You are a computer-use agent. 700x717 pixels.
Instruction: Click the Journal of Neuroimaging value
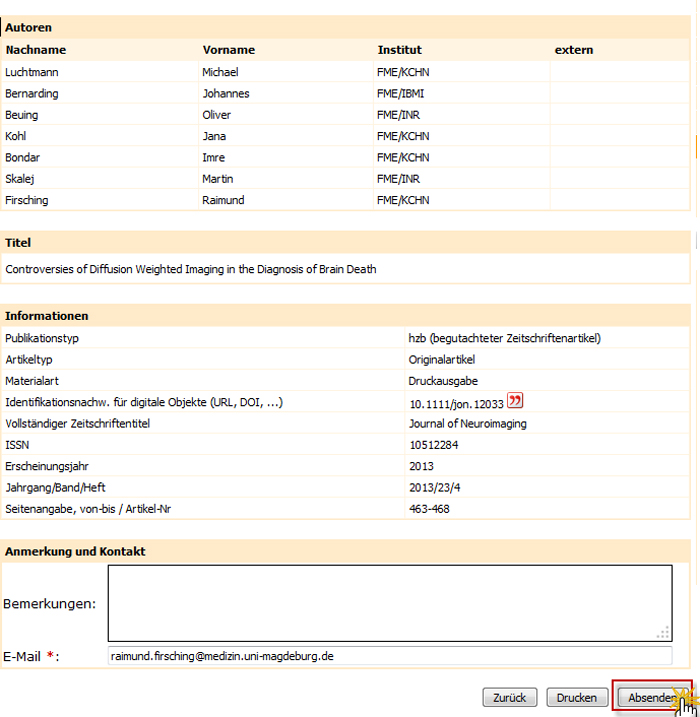pyautogui.click(x=467, y=424)
